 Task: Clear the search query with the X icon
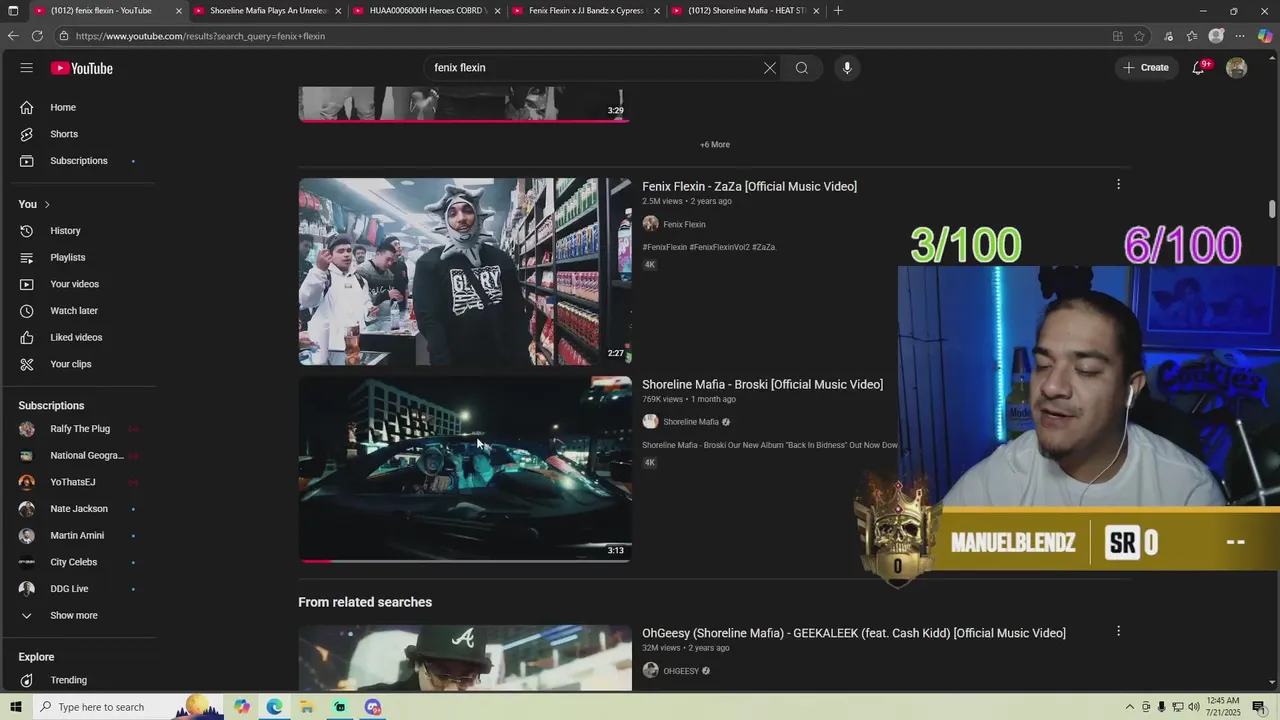point(769,68)
